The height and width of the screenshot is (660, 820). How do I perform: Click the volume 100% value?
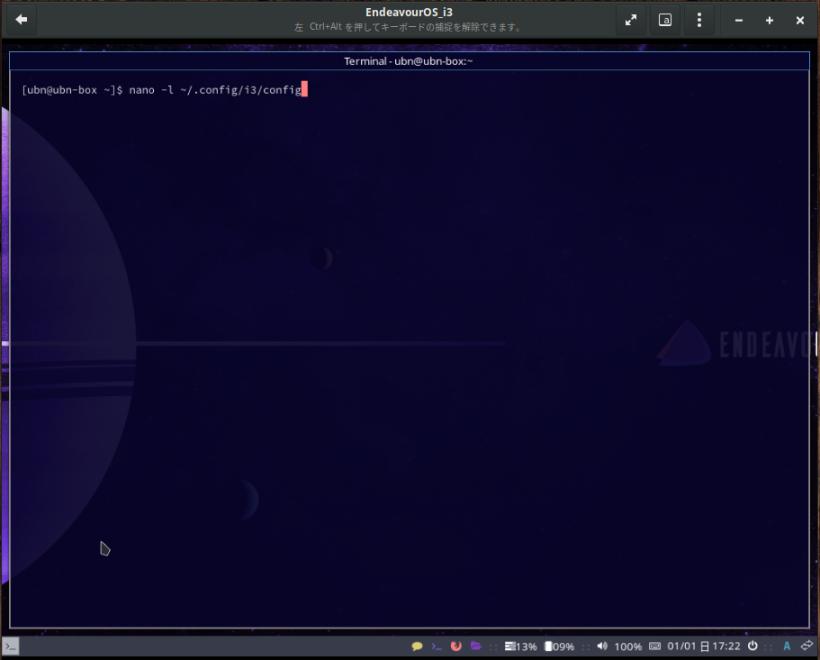[x=628, y=647]
